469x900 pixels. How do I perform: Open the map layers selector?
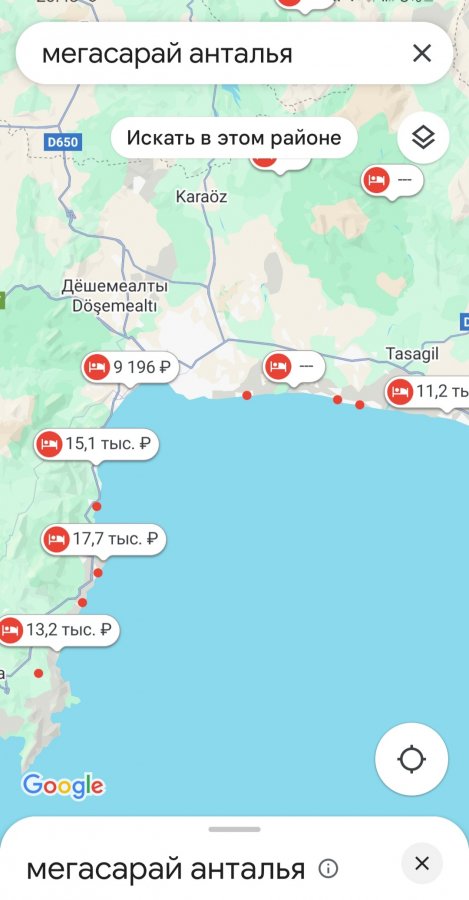[x=423, y=138]
